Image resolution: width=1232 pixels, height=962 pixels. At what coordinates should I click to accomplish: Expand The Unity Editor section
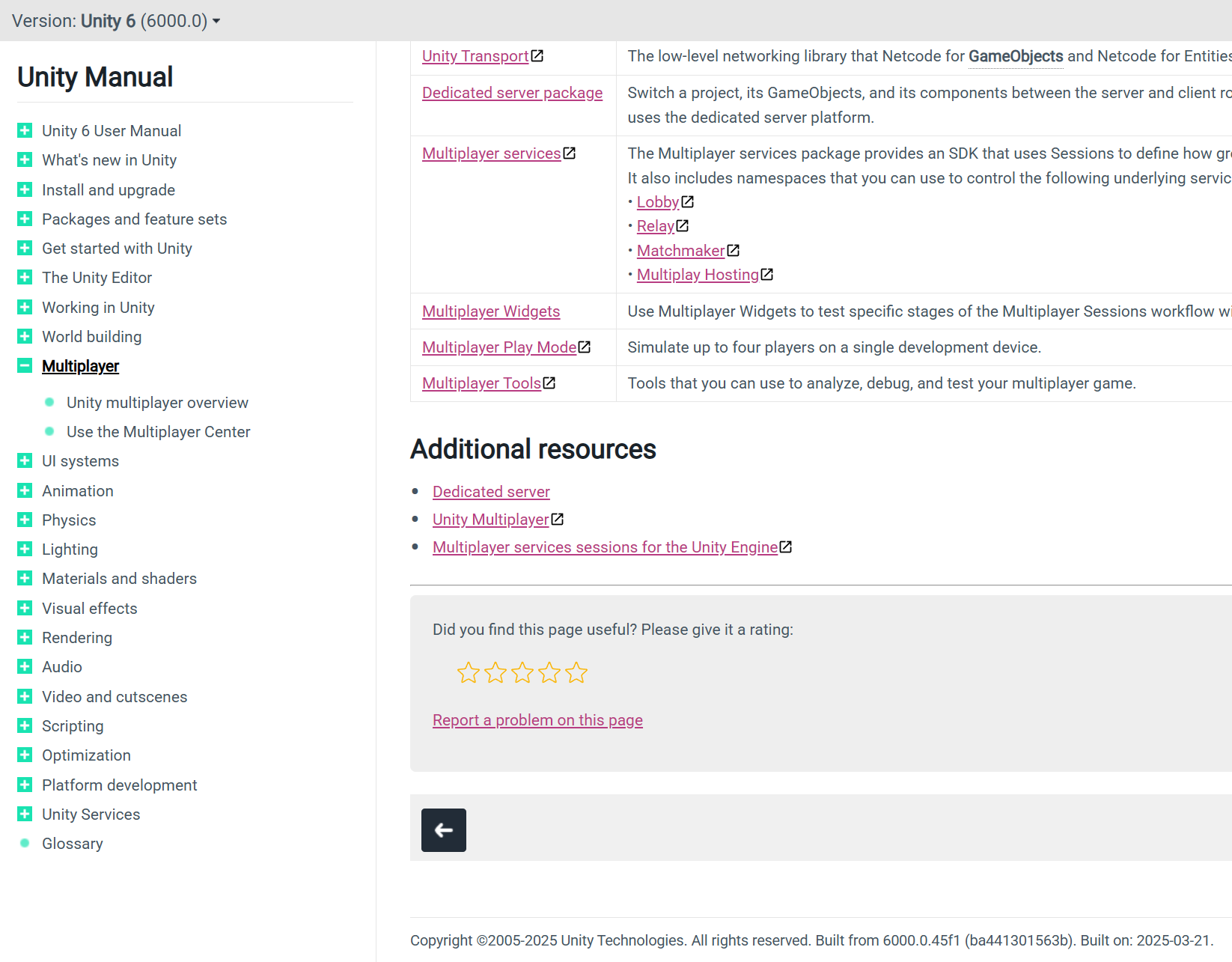coord(25,277)
